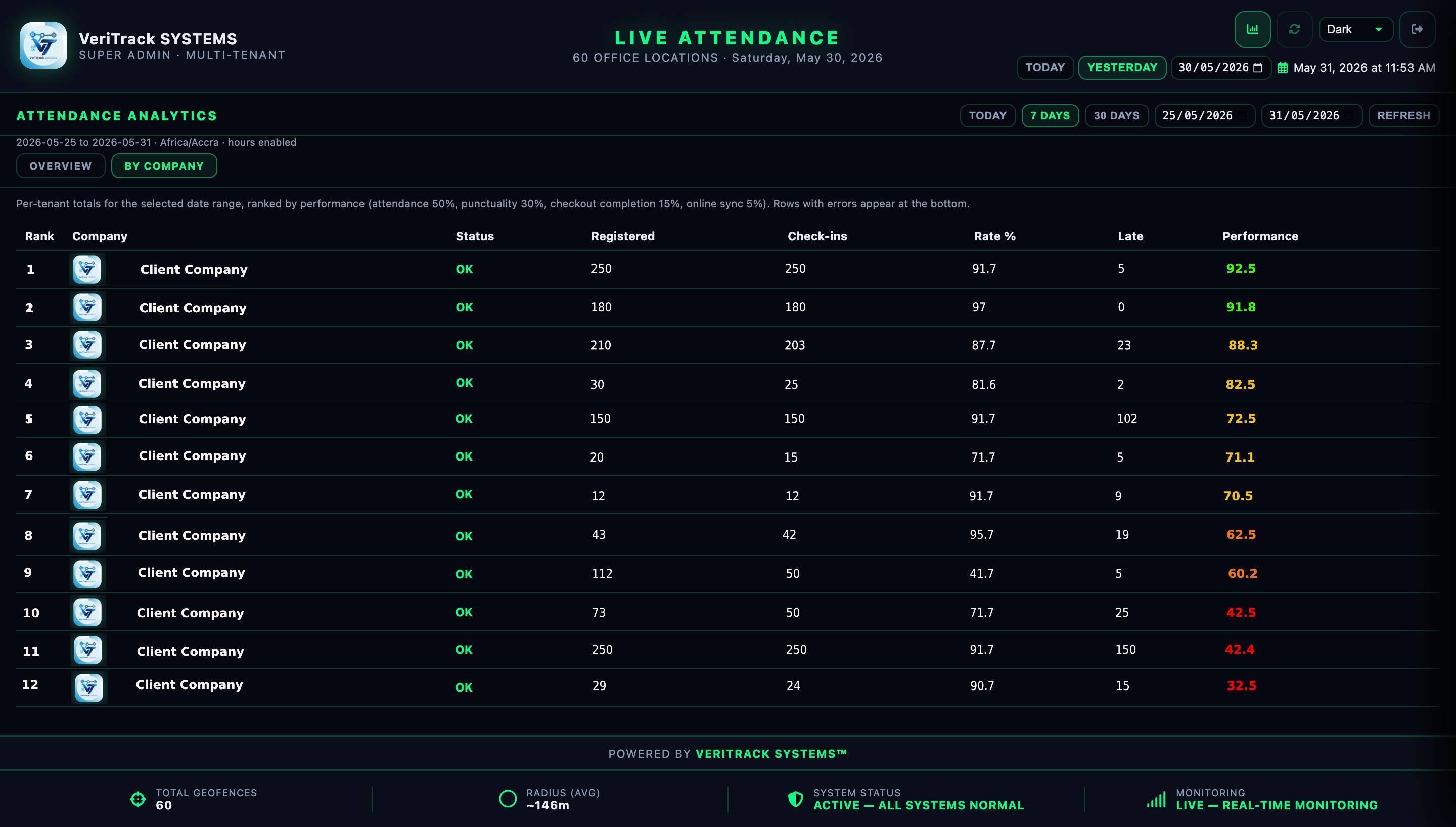Click the company logo in rank 6 row
Viewport: 1456px width, 827px height.
coord(87,456)
